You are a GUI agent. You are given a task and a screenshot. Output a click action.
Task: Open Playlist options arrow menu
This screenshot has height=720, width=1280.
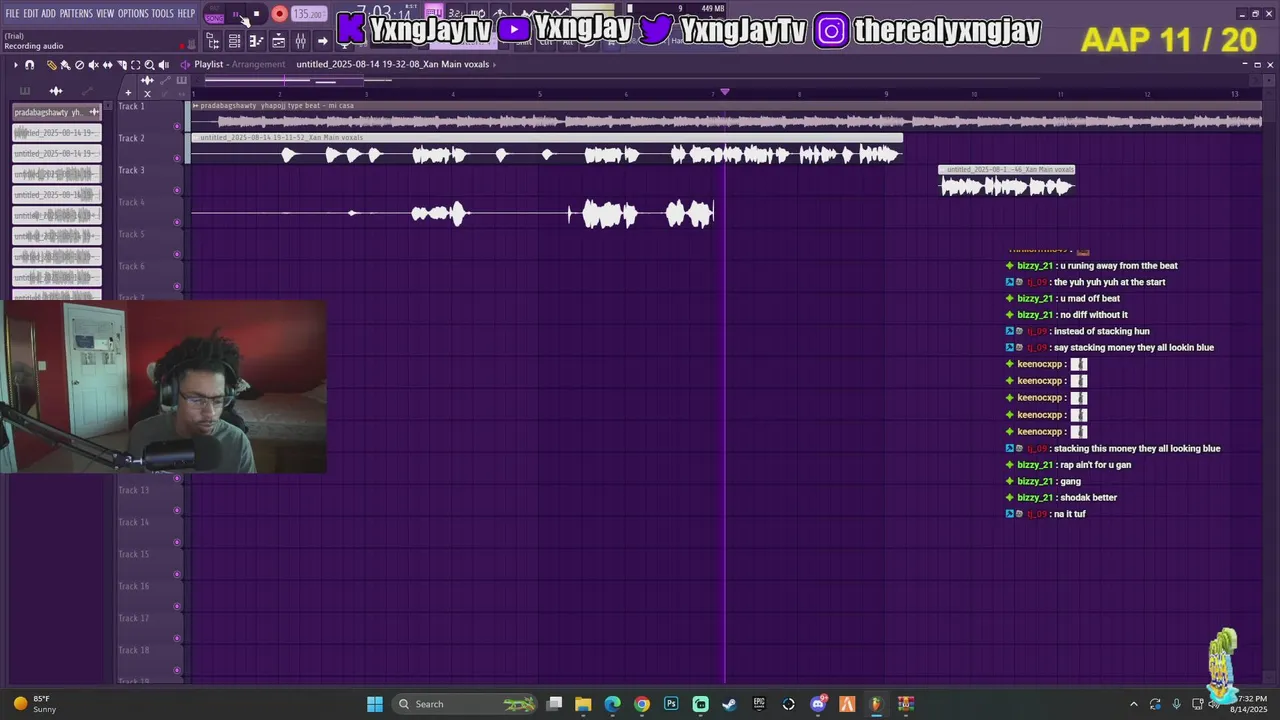[x=15, y=65]
